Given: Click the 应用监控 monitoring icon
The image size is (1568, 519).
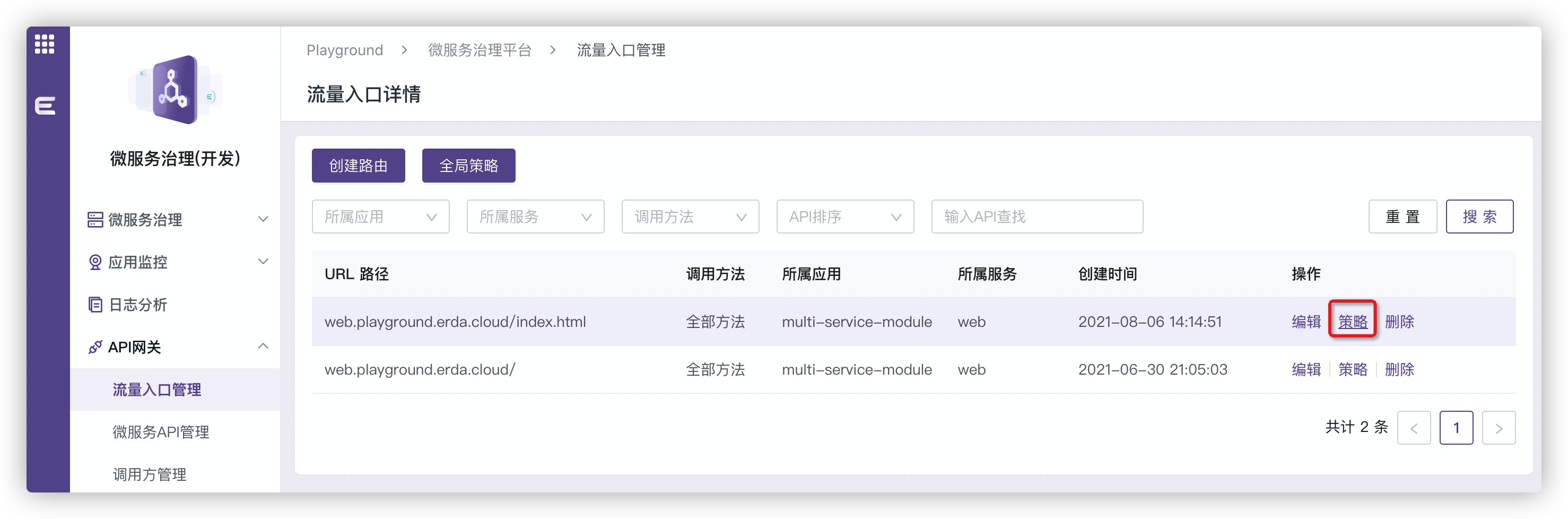Looking at the screenshot, I should point(94,262).
